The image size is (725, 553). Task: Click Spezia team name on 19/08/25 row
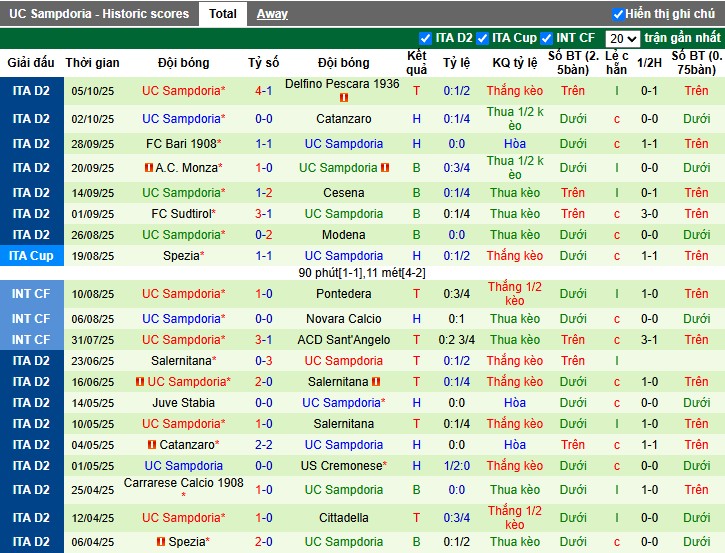tap(181, 256)
